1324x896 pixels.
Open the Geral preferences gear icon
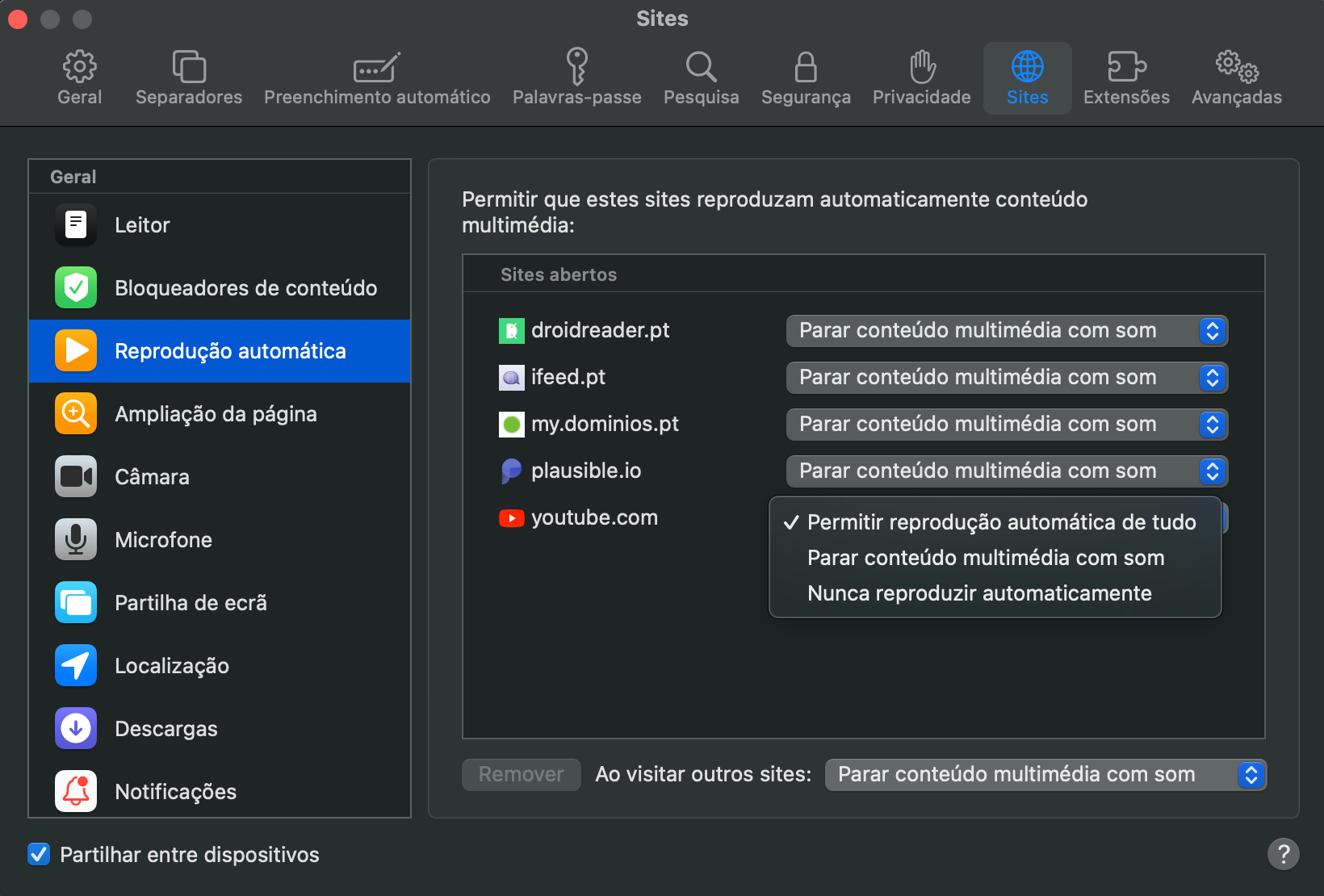click(x=79, y=67)
